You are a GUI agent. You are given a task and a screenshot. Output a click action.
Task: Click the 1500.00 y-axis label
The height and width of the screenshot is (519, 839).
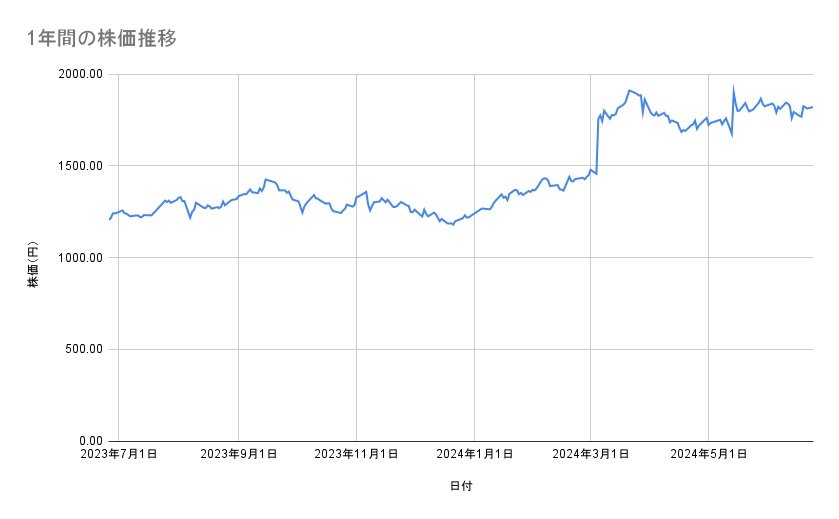[x=78, y=166]
